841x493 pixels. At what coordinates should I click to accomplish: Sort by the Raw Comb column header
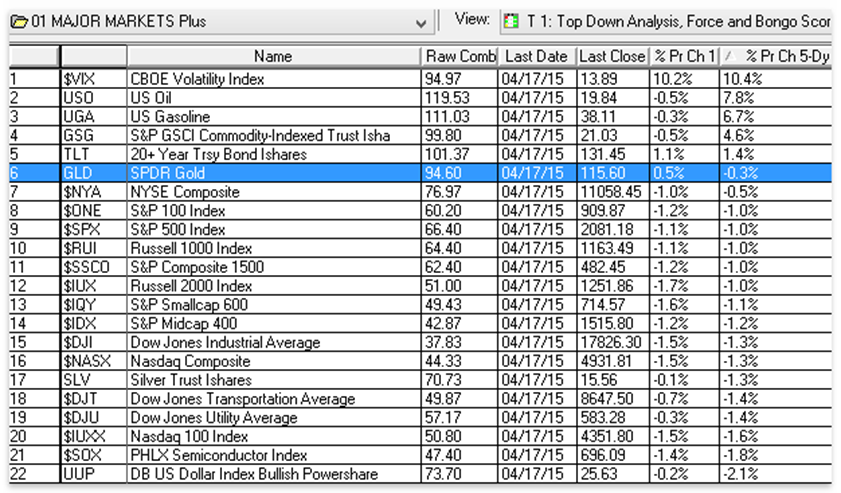coord(460,56)
